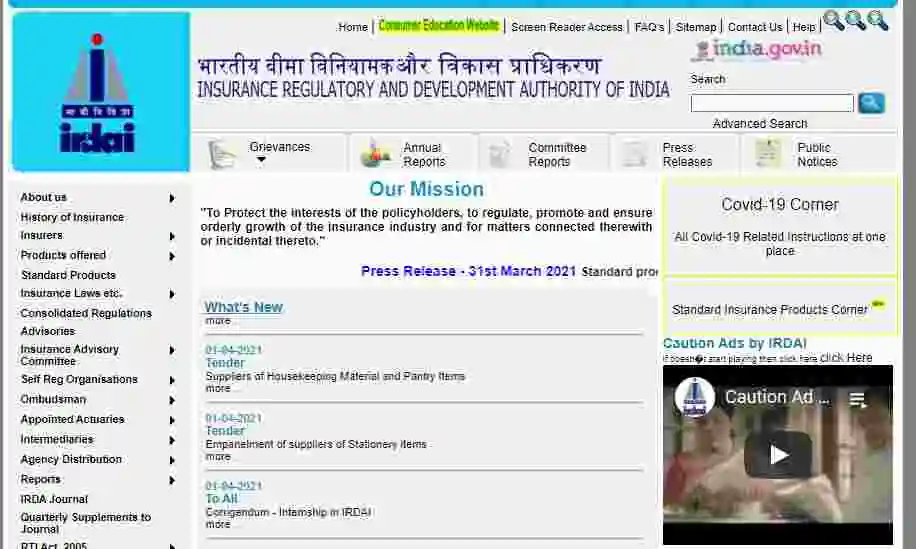Open Standard Insurance Products Corner
The height and width of the screenshot is (549, 916).
click(769, 310)
